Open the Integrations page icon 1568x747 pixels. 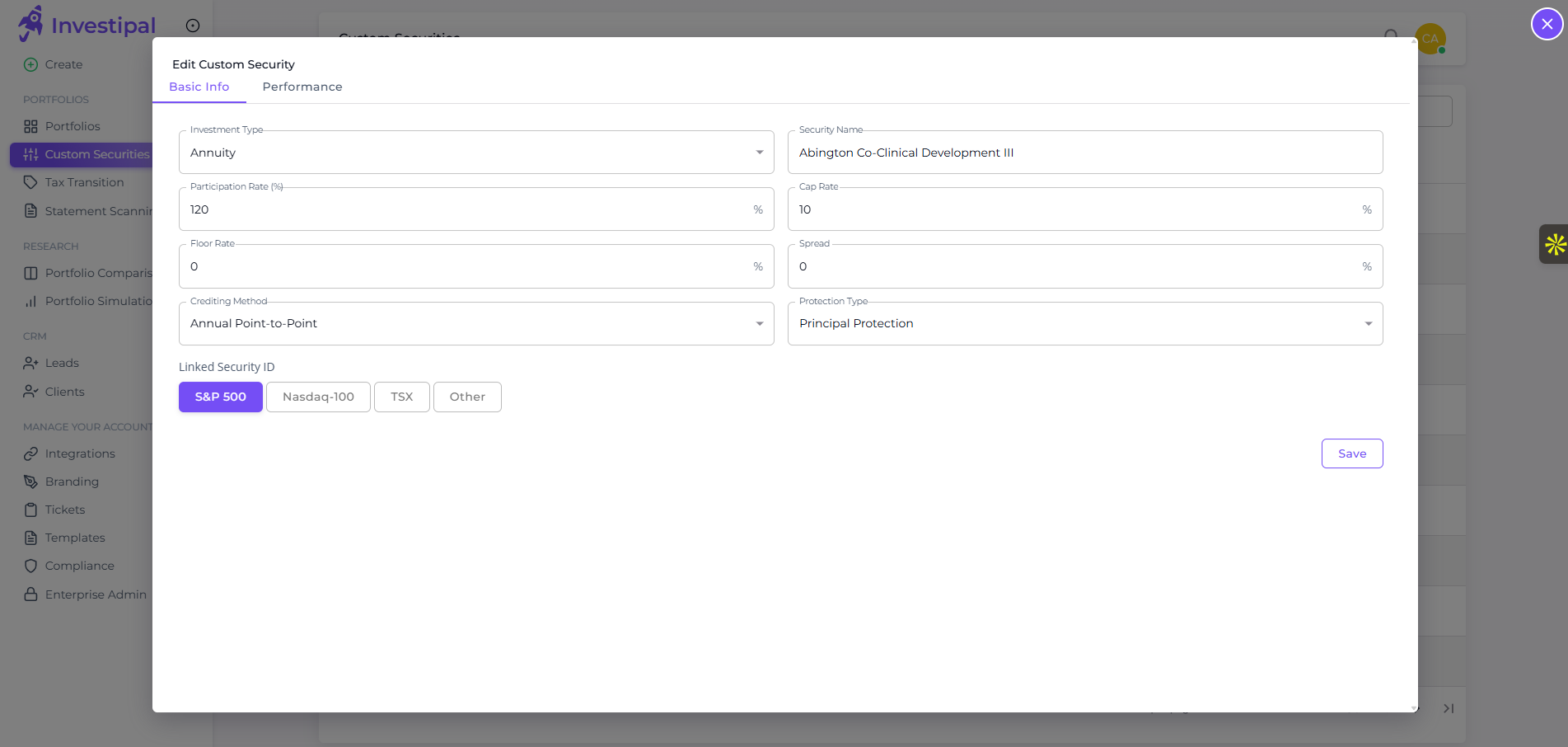point(30,453)
